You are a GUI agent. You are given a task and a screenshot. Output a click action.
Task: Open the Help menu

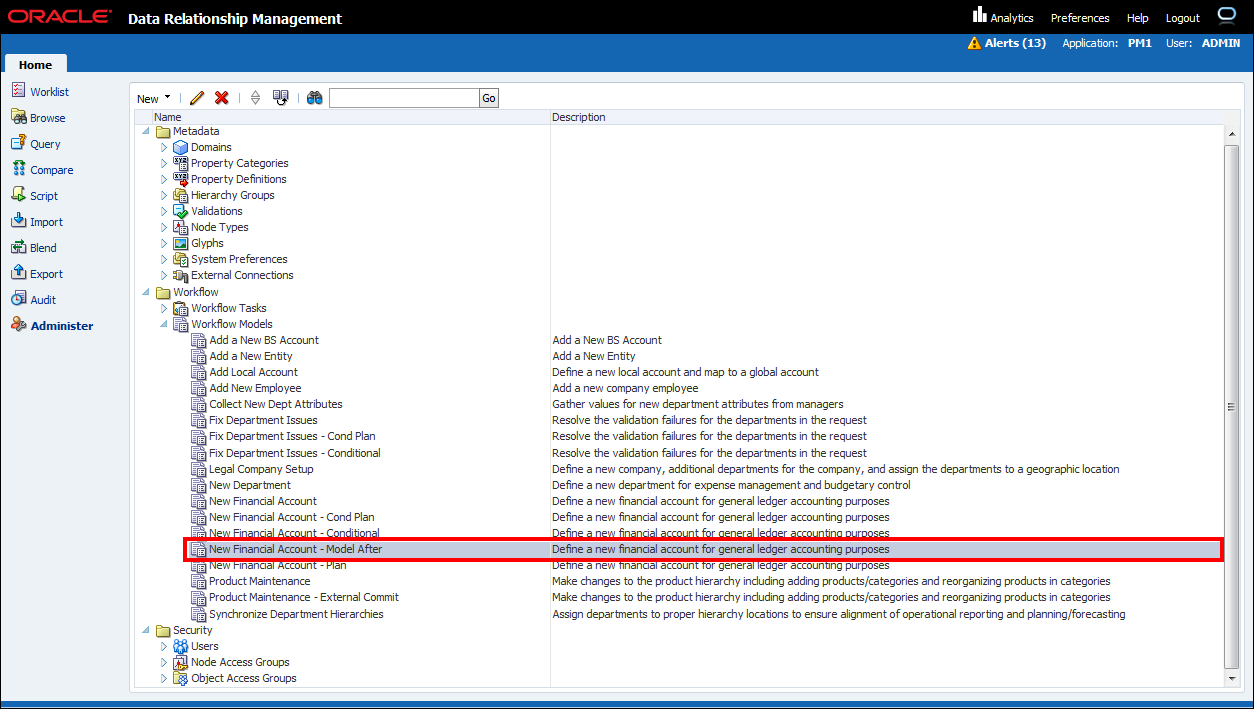click(x=1138, y=18)
